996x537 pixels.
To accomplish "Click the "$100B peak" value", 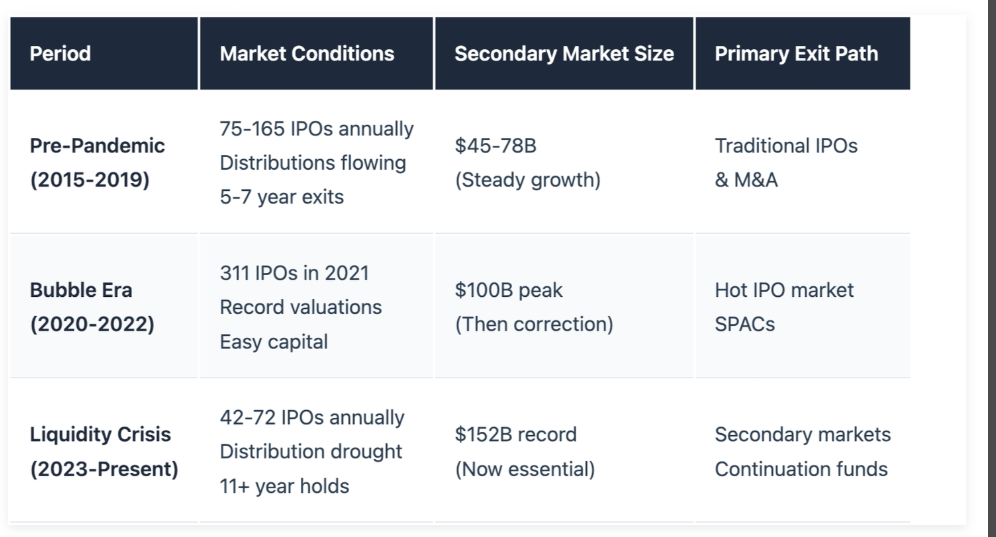I will [509, 291].
